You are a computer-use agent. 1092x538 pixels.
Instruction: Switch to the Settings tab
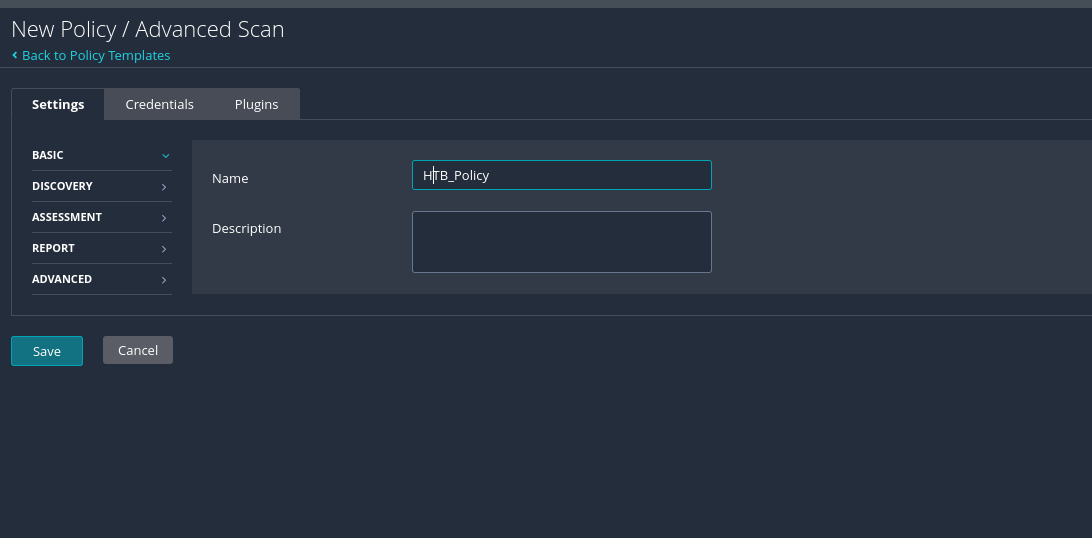pos(58,104)
